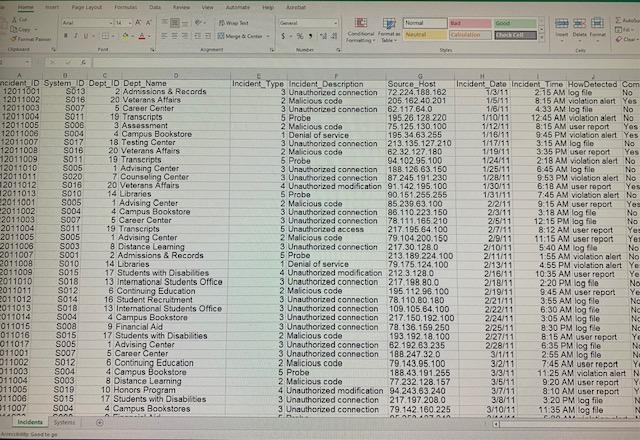This screenshot has height=440, width=640.
Task: Switch to the Data tab
Action: [x=155, y=7]
